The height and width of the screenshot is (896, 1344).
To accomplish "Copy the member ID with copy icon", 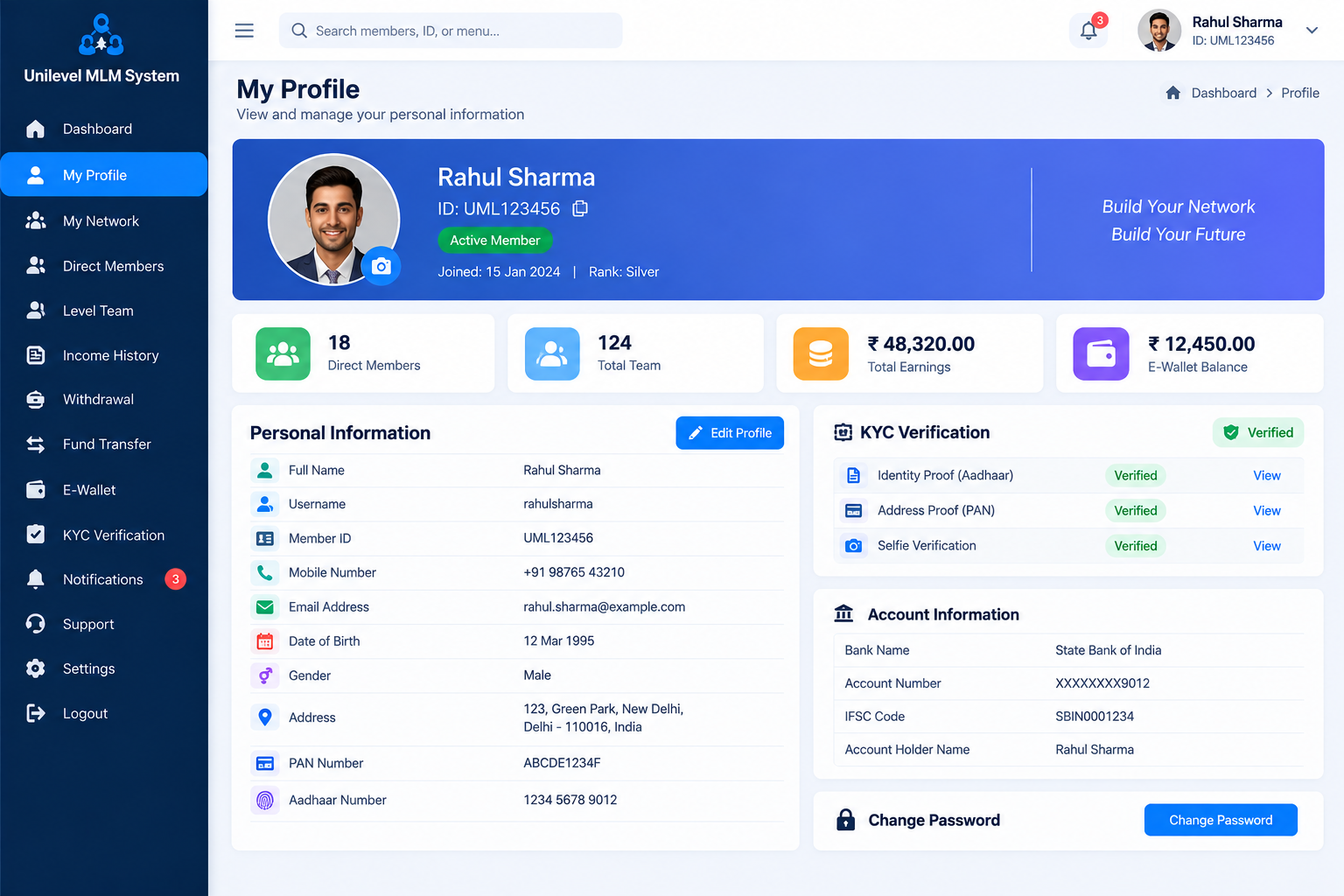I will (580, 208).
